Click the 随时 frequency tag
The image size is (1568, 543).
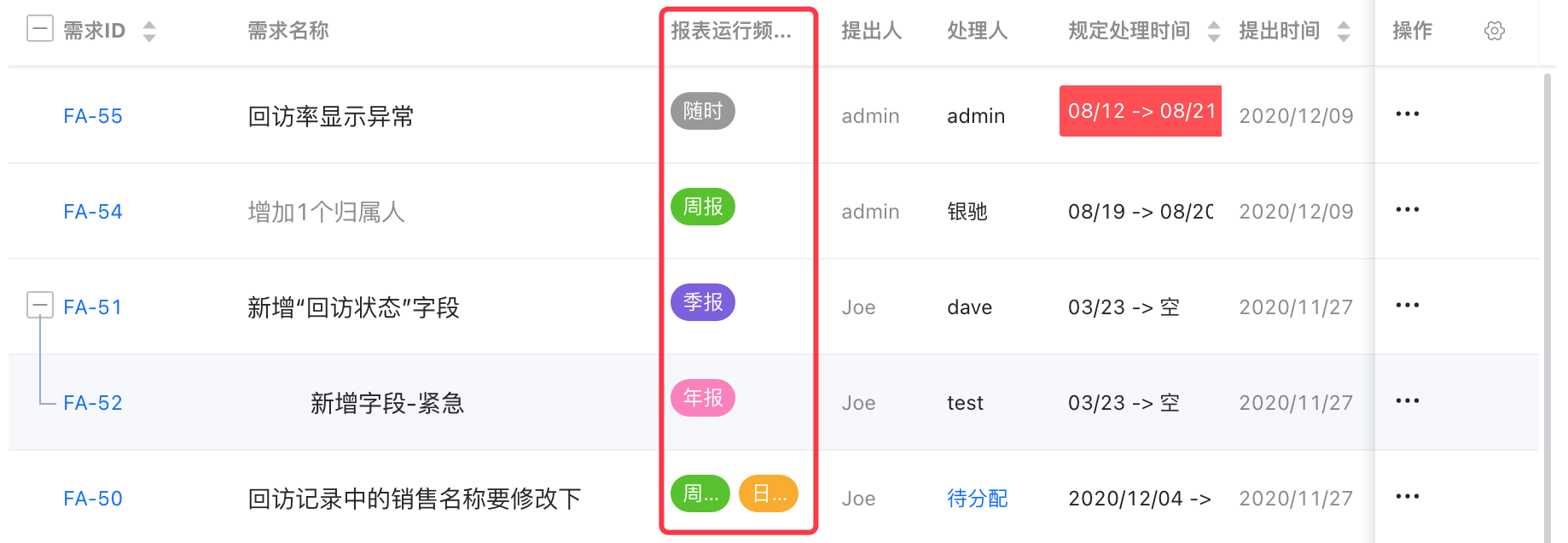click(x=702, y=112)
